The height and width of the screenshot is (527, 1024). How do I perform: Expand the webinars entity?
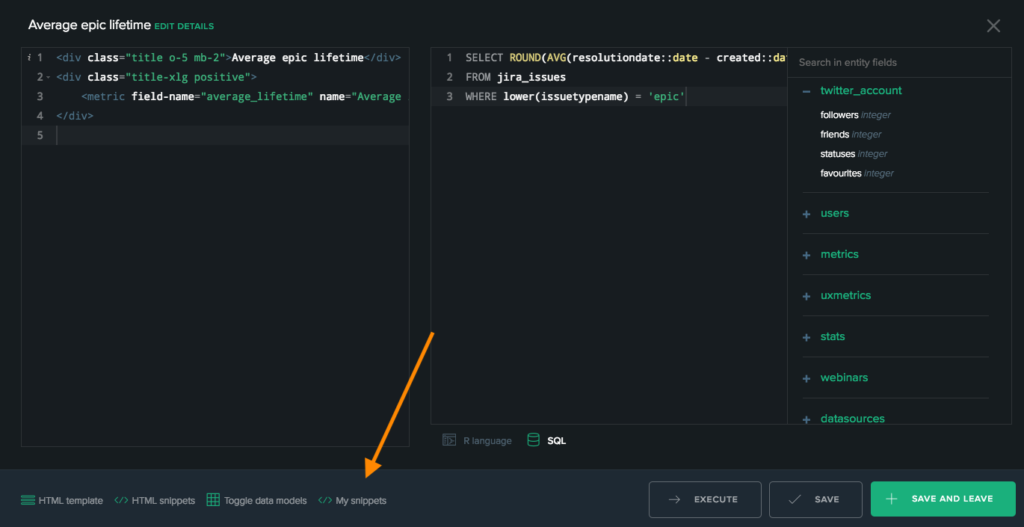(x=807, y=379)
